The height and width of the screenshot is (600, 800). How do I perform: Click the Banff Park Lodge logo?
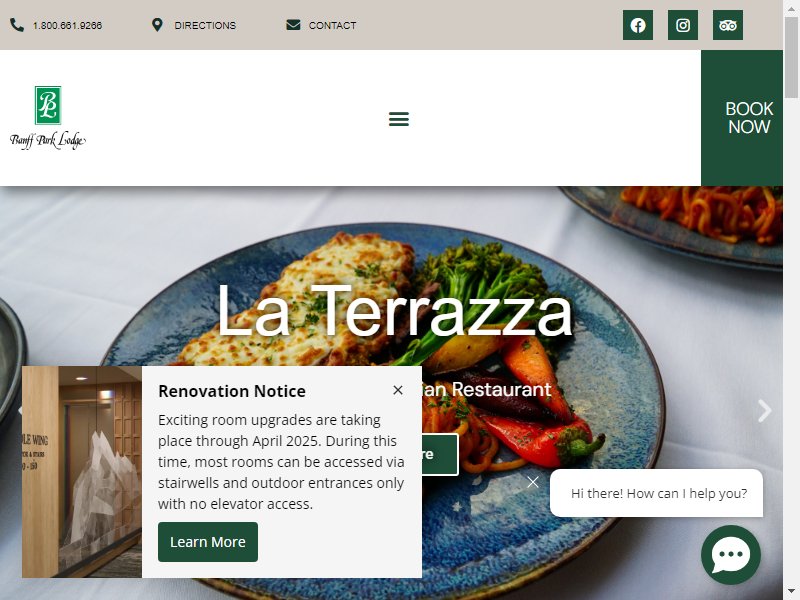[x=48, y=118]
